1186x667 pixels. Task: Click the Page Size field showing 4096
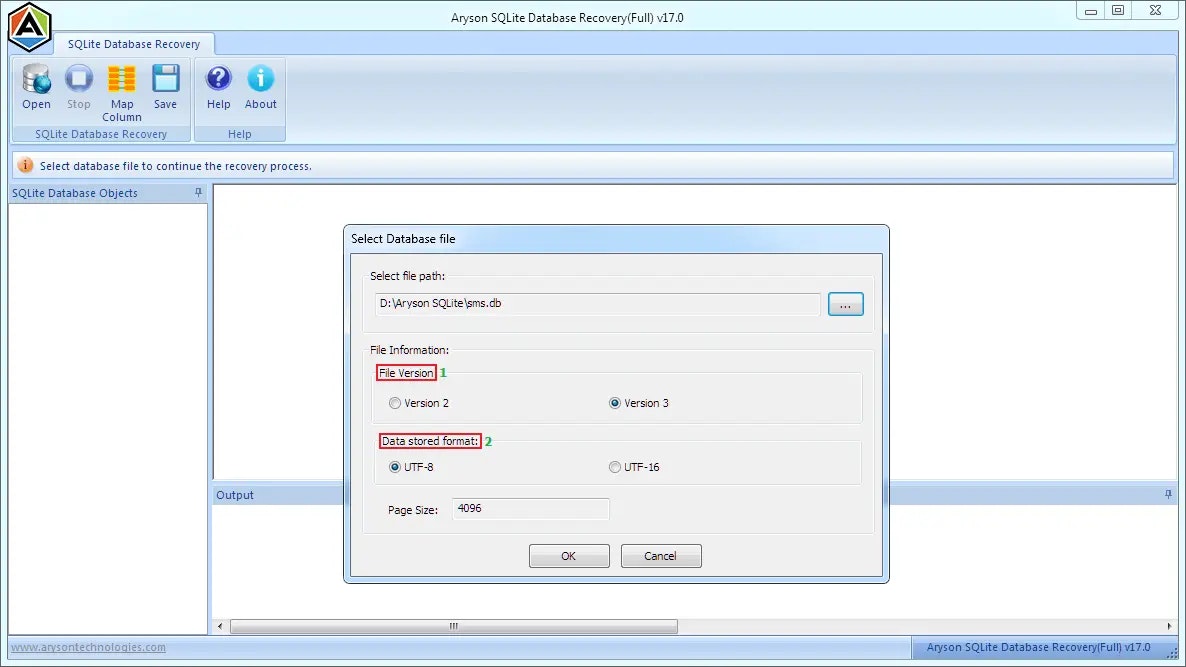click(x=531, y=509)
